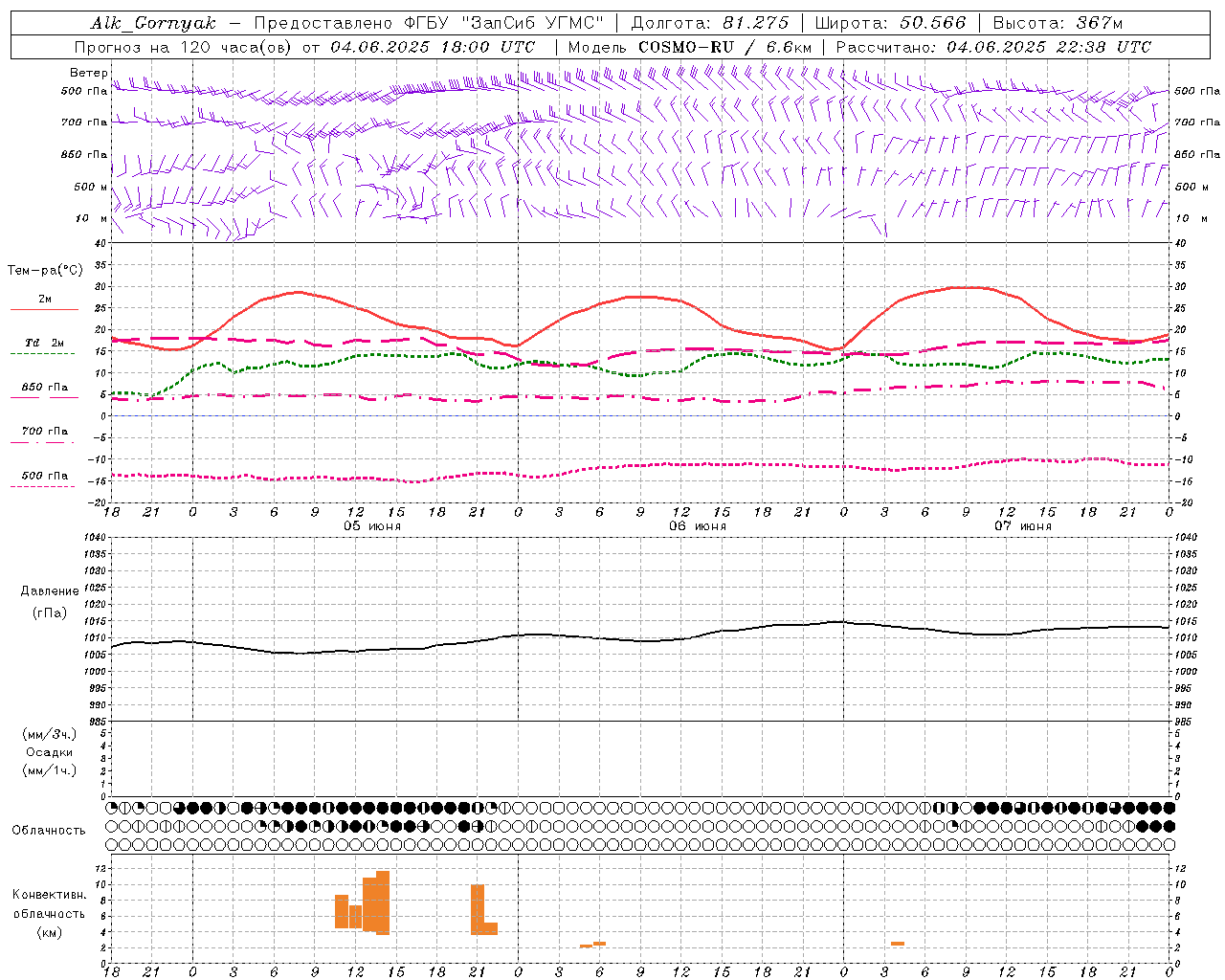Select the text Долгота: 81.275
The width and height of the screenshot is (1225, 980).
(x=710, y=23)
